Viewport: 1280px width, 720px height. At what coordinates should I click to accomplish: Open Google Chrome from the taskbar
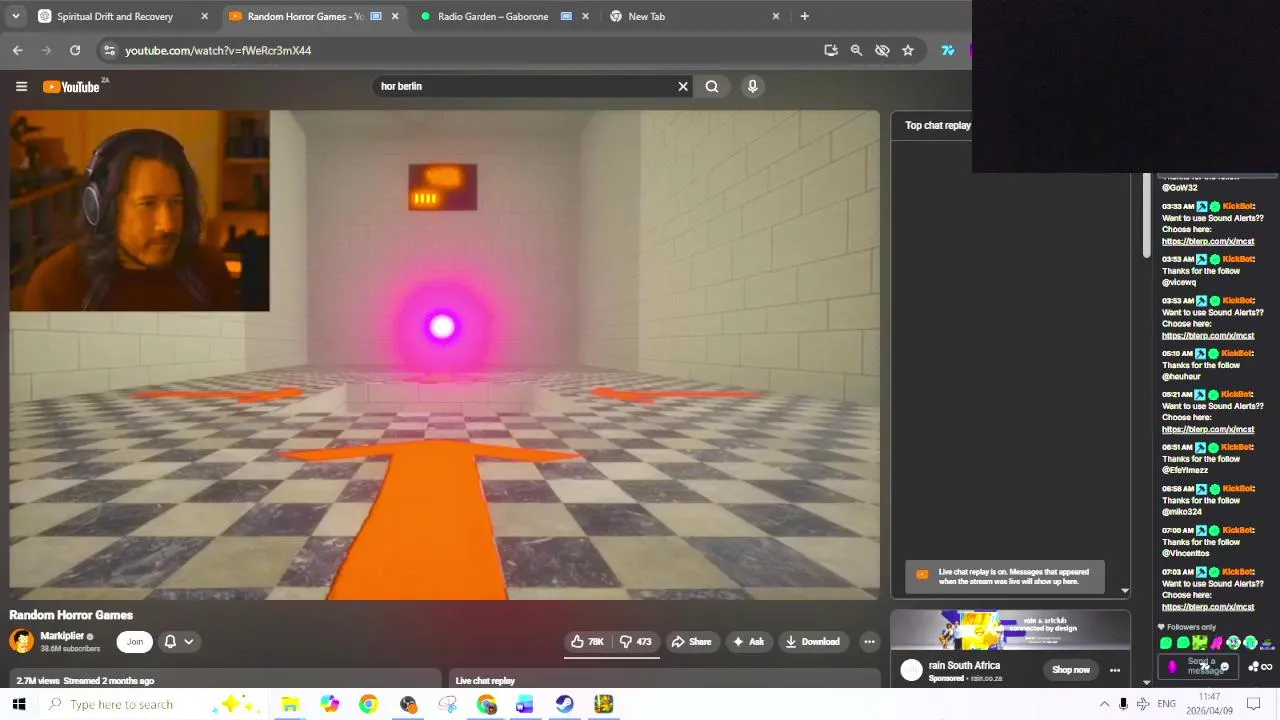click(x=368, y=704)
